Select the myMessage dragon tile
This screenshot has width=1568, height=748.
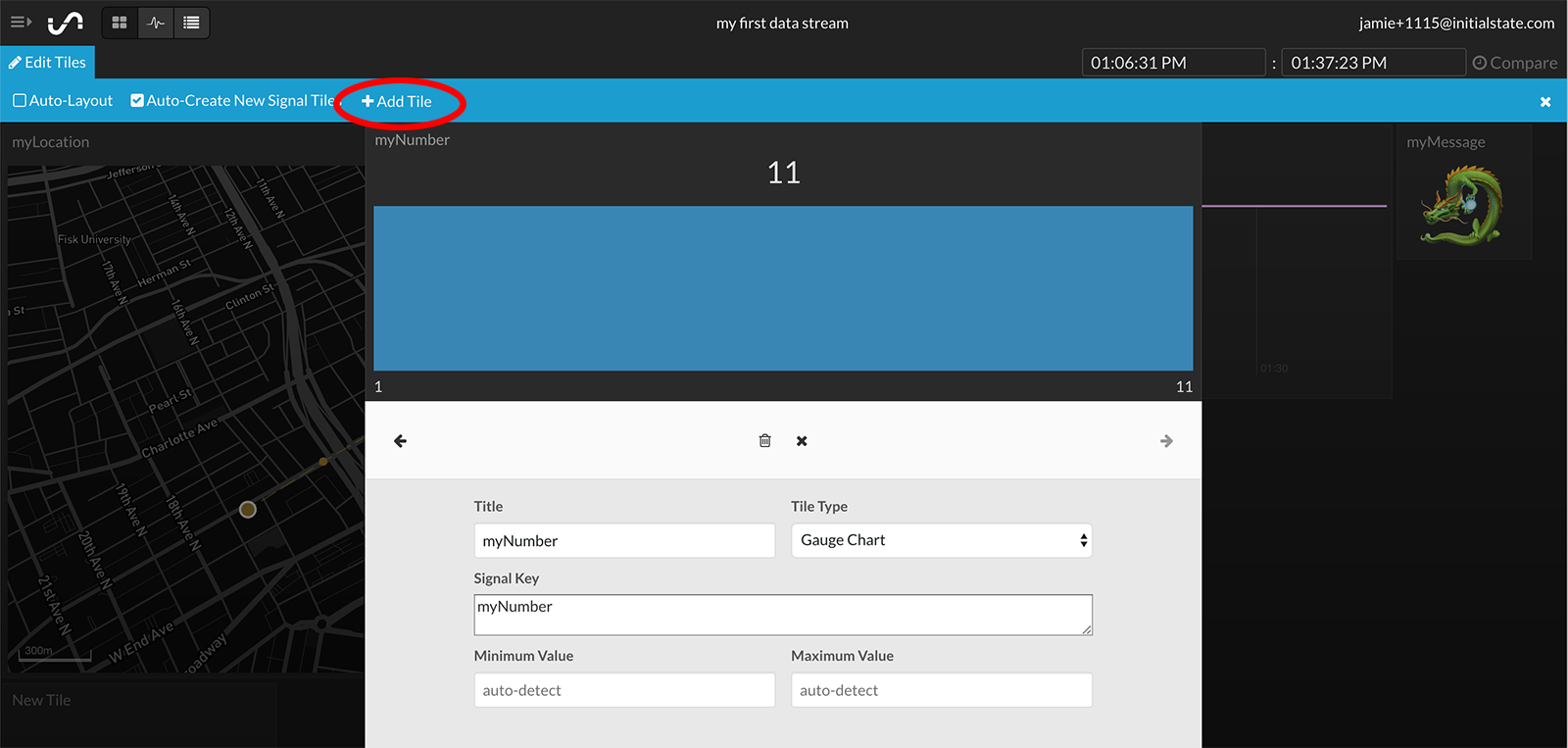click(1462, 204)
